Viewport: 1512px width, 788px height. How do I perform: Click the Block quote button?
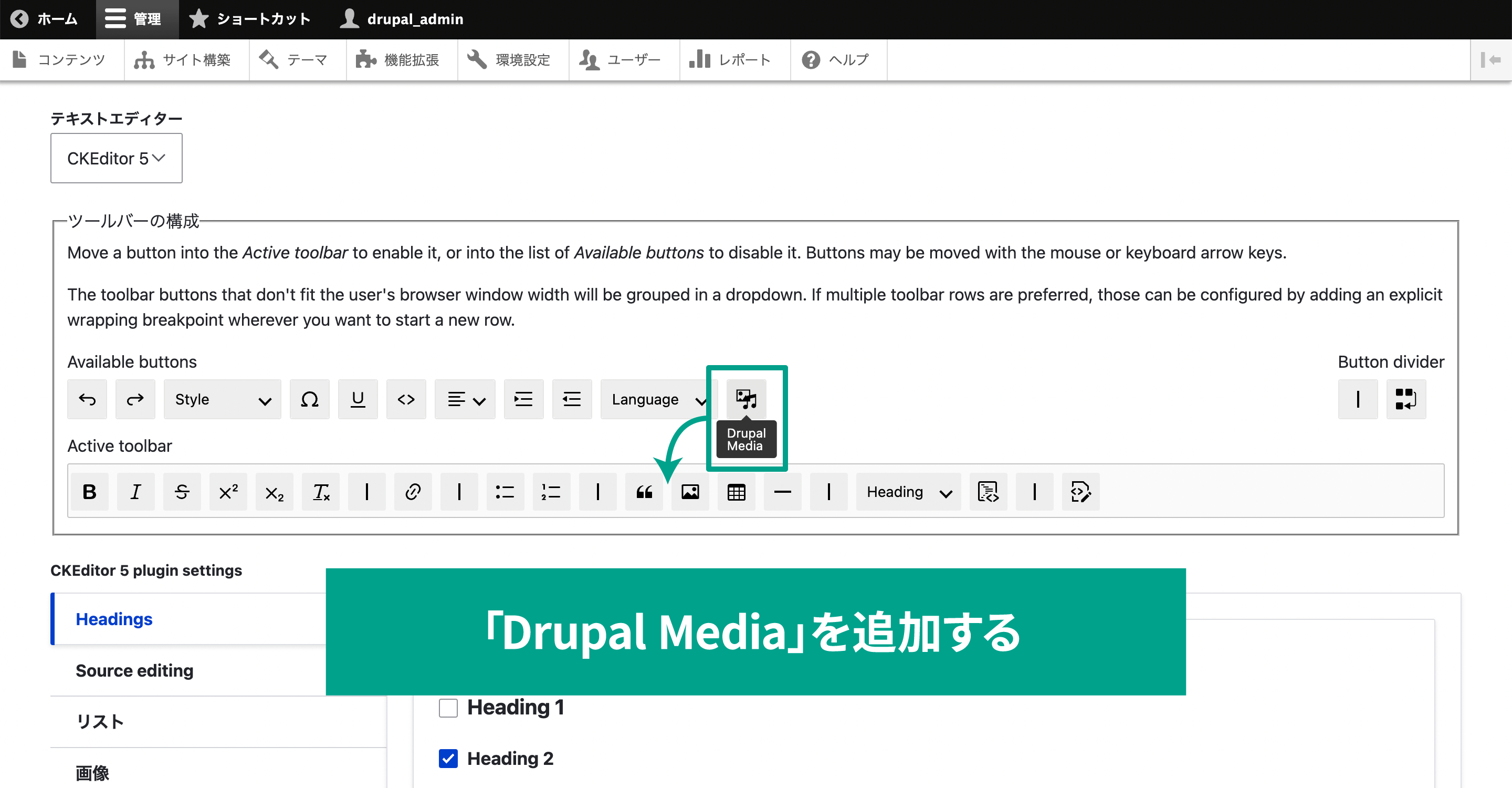tap(644, 492)
